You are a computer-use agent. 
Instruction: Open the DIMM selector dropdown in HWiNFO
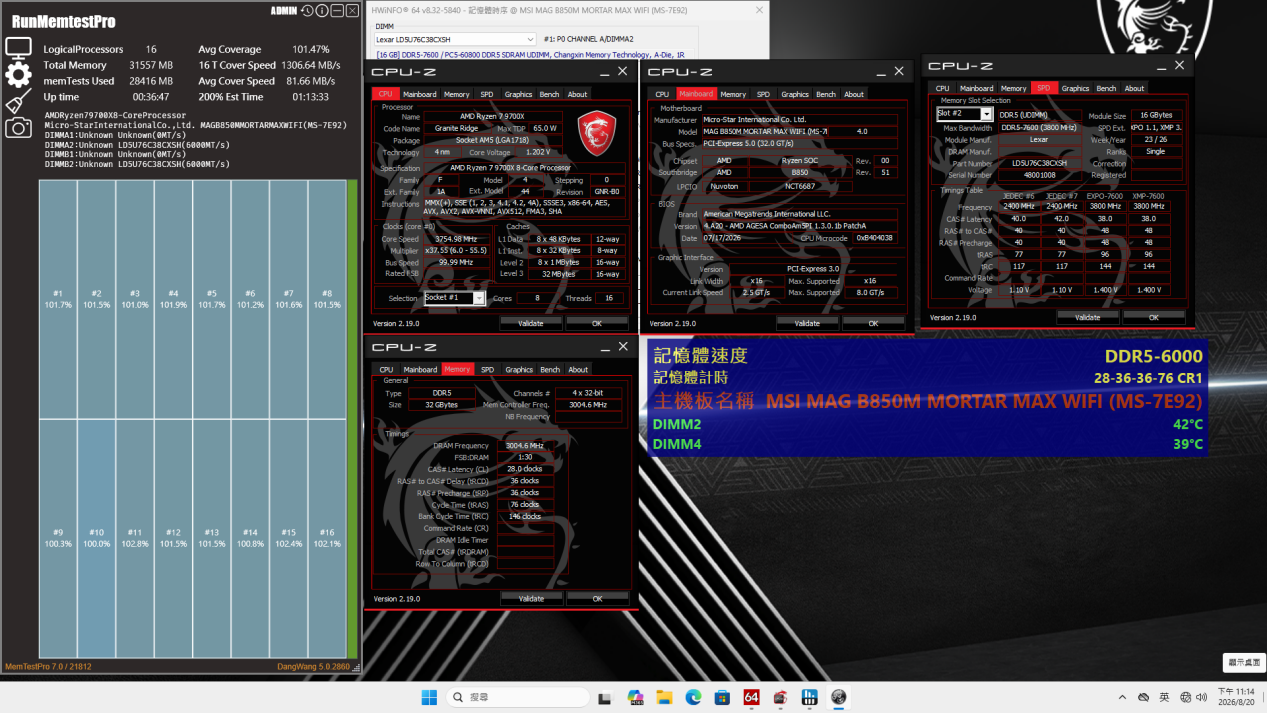(455, 39)
